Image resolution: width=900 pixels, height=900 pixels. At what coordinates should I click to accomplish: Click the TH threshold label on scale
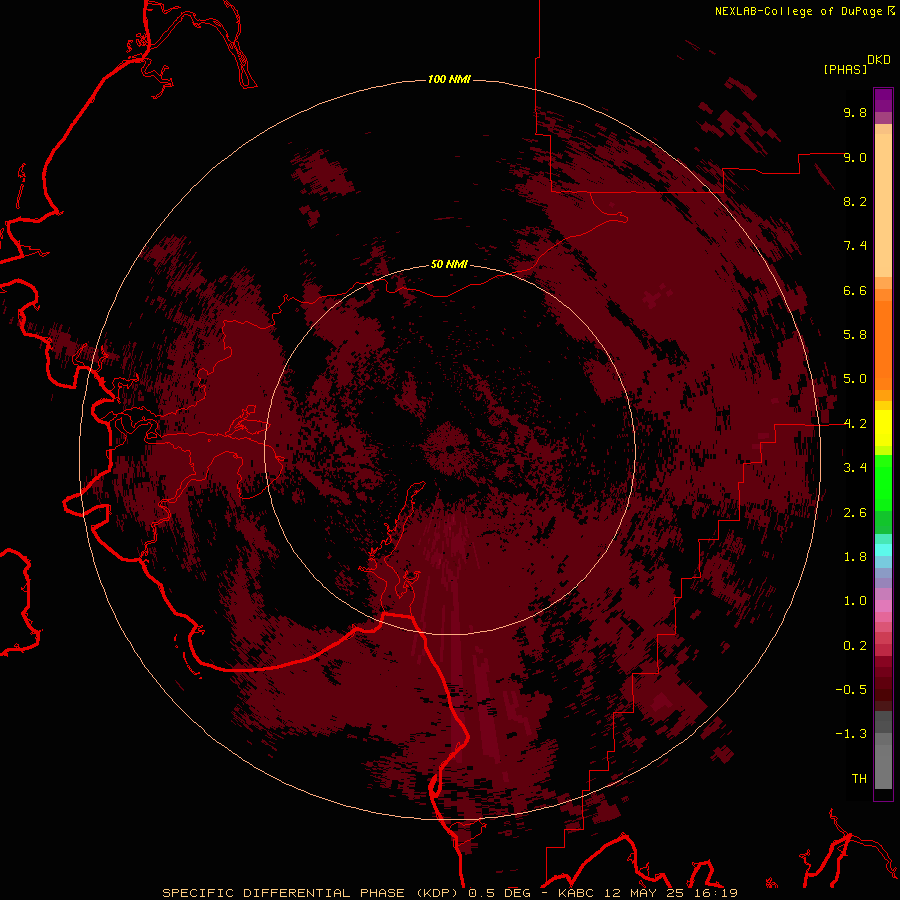(859, 779)
